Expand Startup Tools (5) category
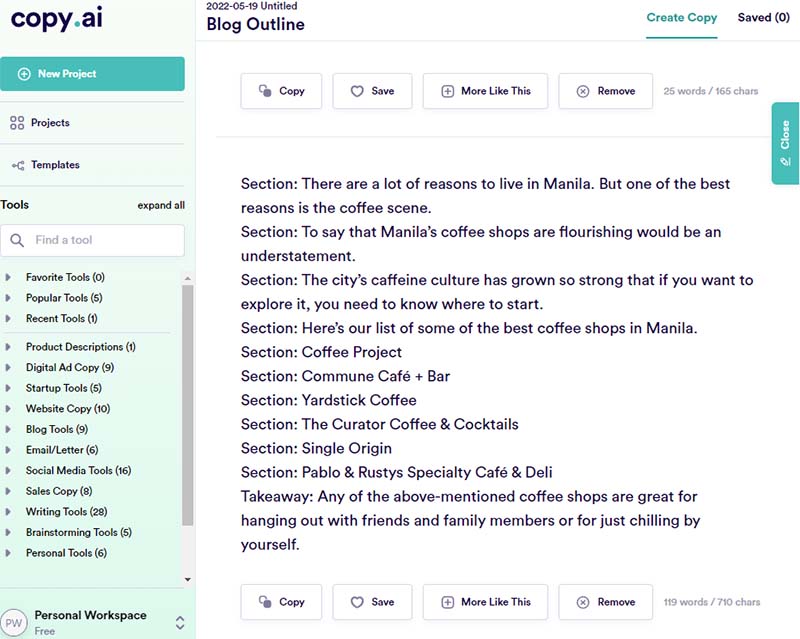800x639 pixels. (x=8, y=388)
